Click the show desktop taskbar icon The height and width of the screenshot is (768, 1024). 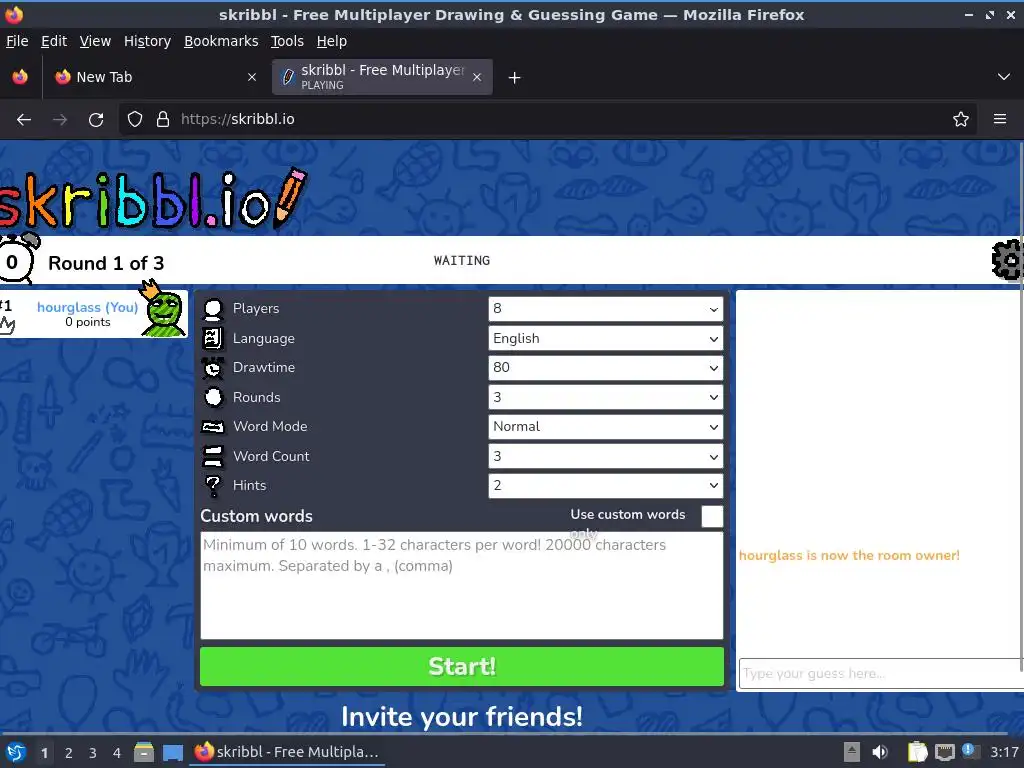tap(173, 752)
